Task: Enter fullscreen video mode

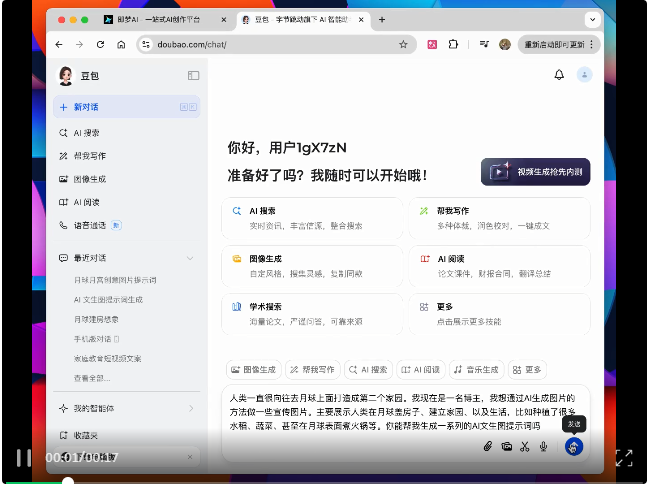Action: 624,458
